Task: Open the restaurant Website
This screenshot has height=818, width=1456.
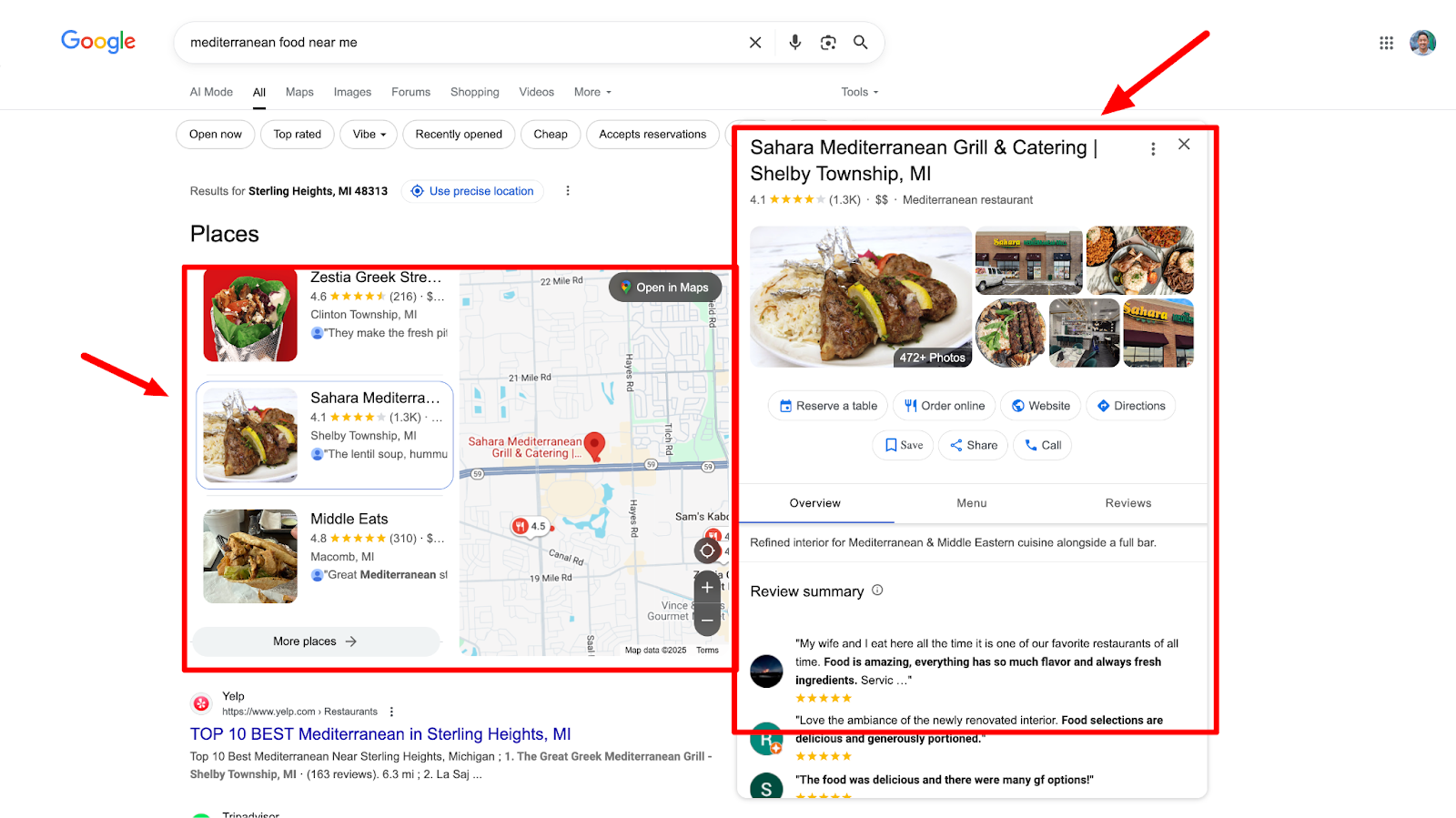Action: [x=1040, y=406]
